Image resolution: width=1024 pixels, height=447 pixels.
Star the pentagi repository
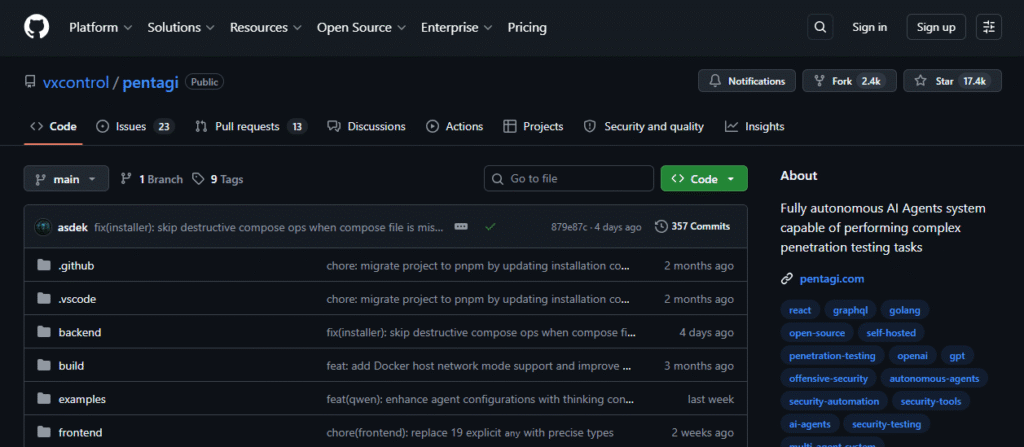point(952,81)
